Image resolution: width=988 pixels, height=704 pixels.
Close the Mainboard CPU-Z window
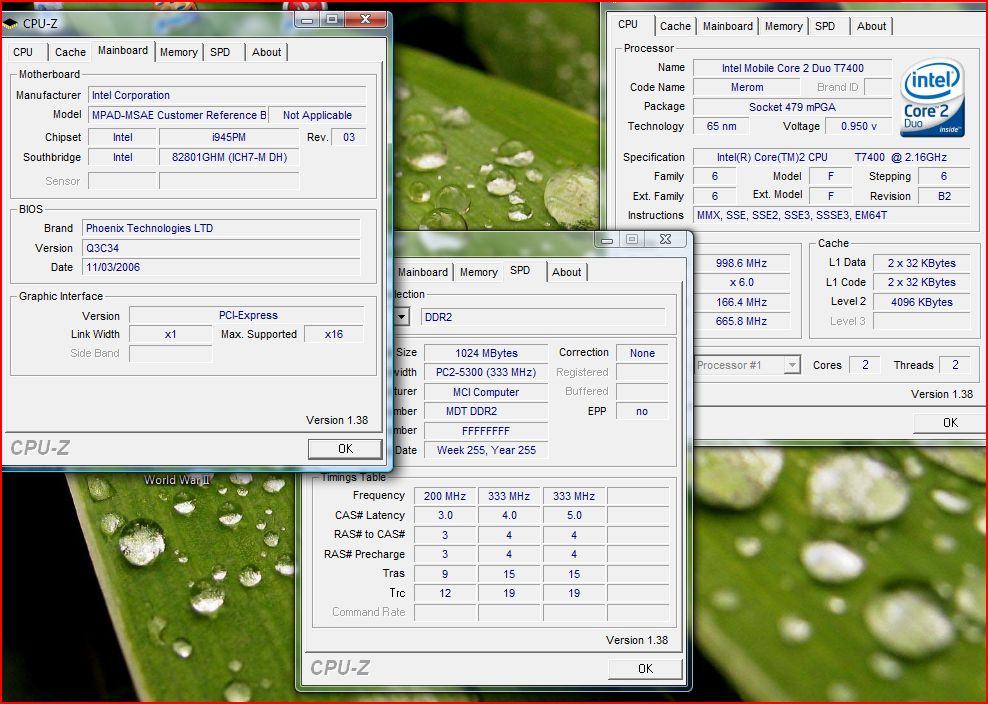(365, 20)
